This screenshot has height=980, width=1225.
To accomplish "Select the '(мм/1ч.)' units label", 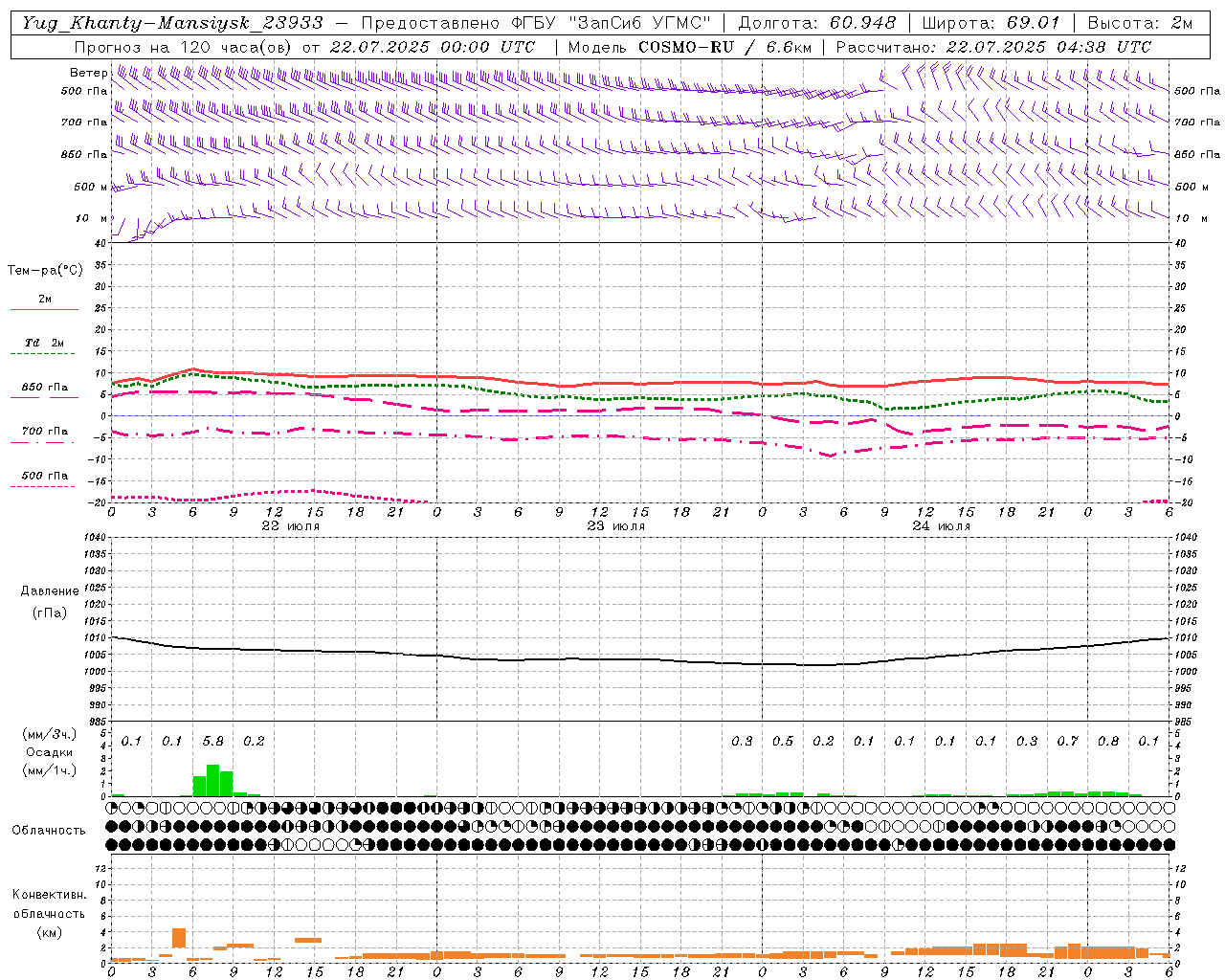I will [50, 770].
